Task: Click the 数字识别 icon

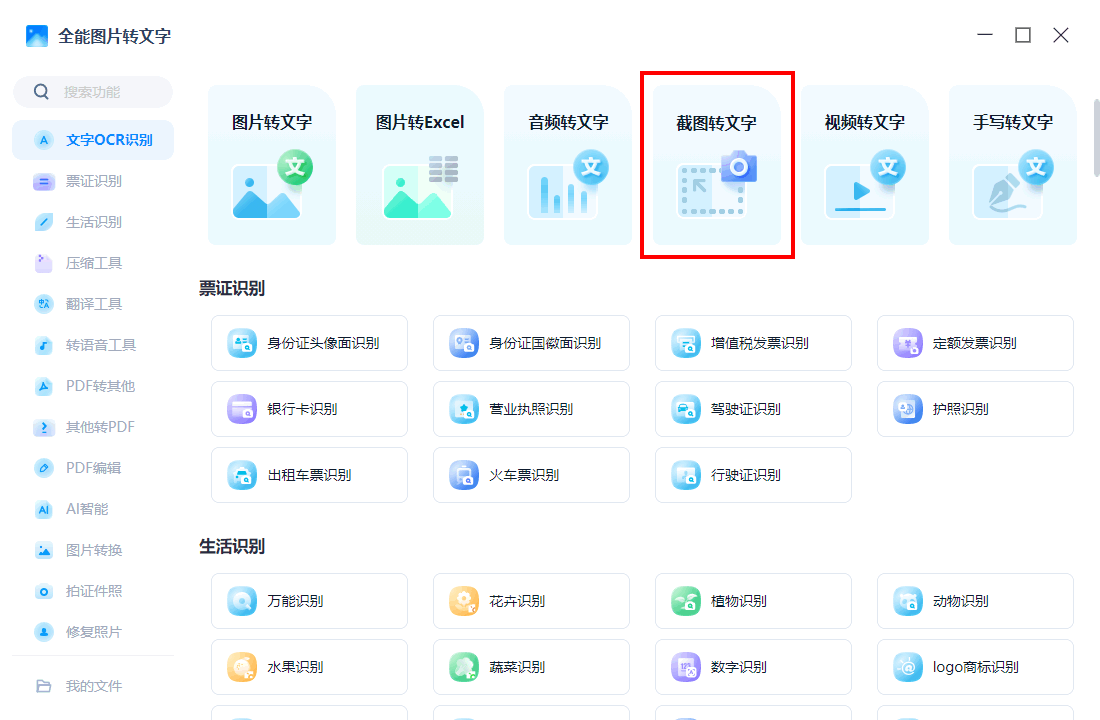Action: click(x=685, y=667)
